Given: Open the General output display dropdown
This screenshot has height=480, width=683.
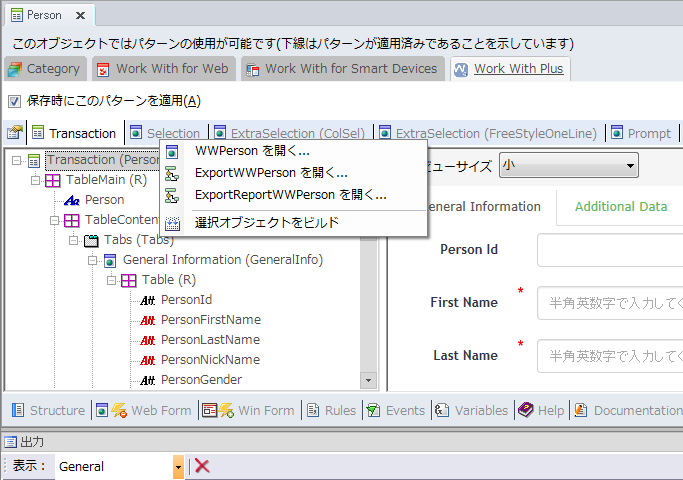Looking at the screenshot, I should tap(179, 466).
